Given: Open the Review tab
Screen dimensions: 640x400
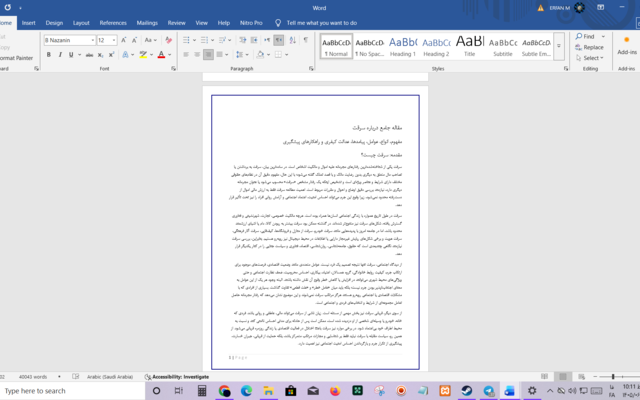Looking at the screenshot, I should tap(176, 23).
